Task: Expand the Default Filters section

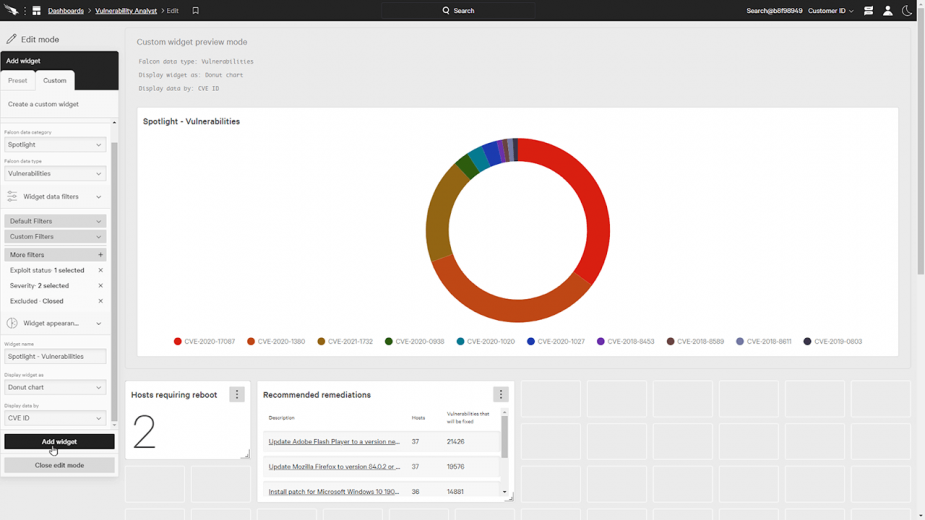Action: click(55, 221)
